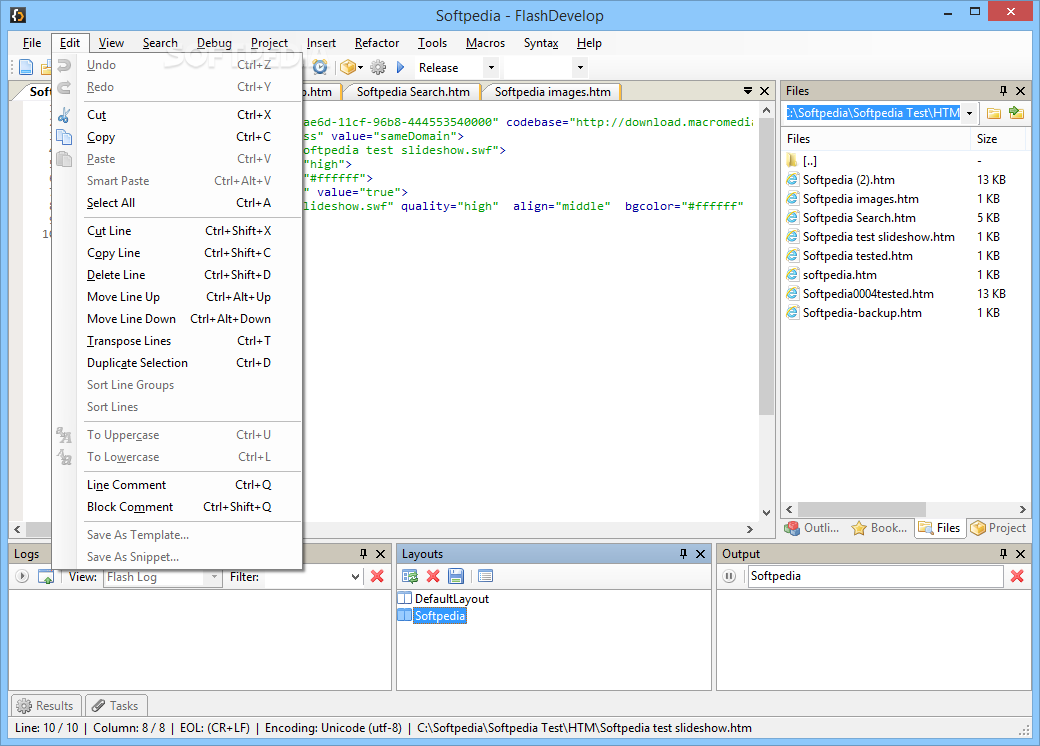Image resolution: width=1040 pixels, height=746 pixels.
Task: Open the Syntax menu
Action: 541,43
